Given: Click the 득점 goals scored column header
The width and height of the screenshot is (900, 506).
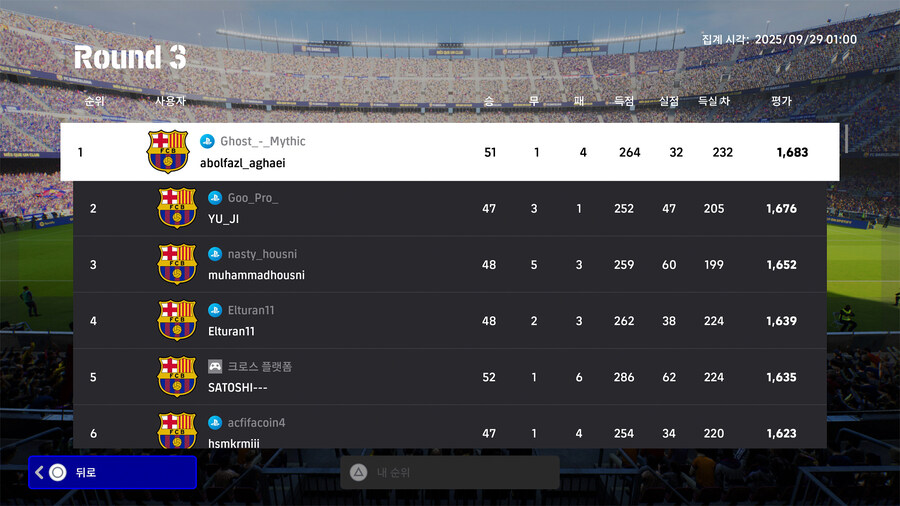Looking at the screenshot, I should pos(627,101).
